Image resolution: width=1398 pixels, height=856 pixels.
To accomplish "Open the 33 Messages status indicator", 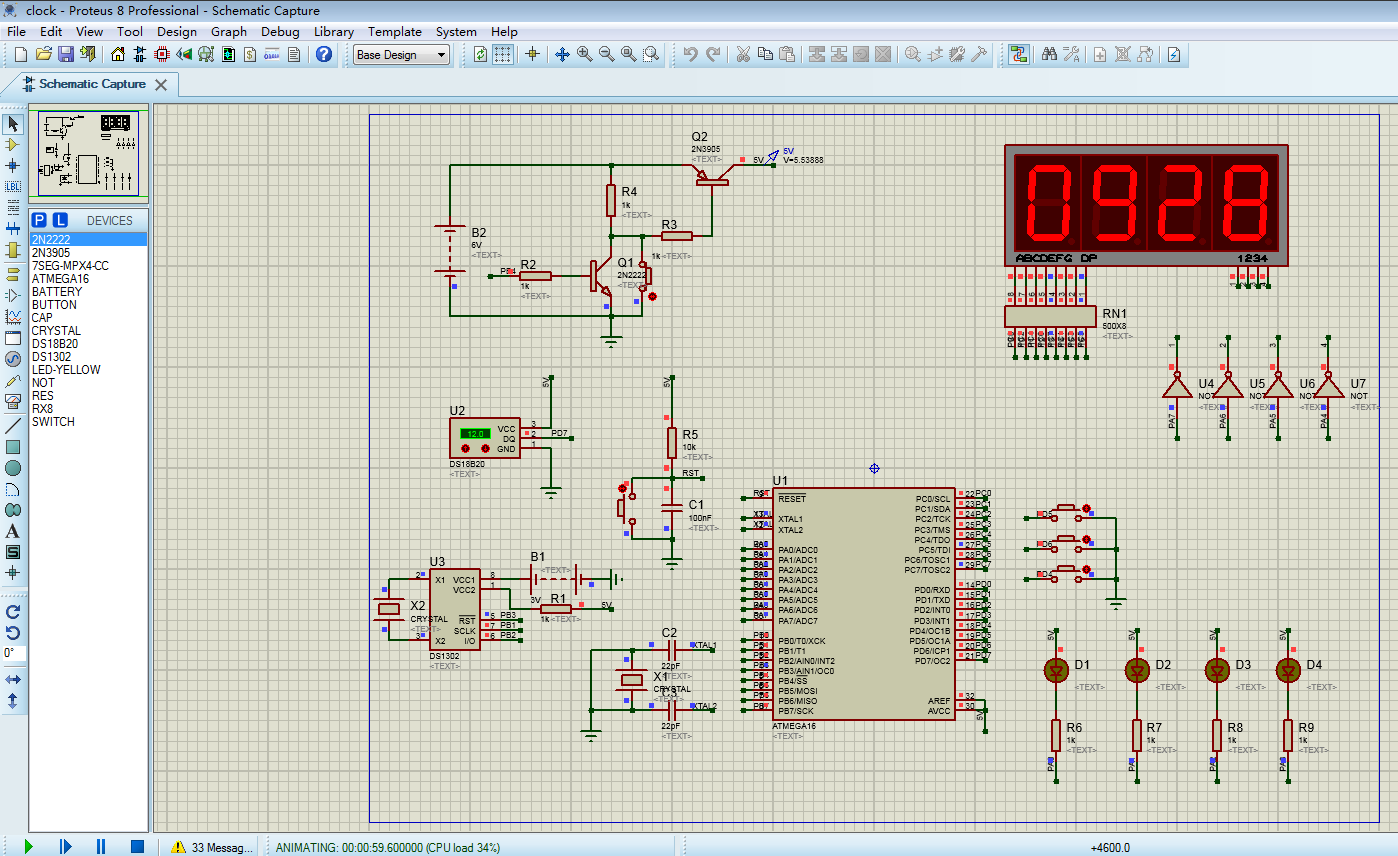I will [212, 847].
